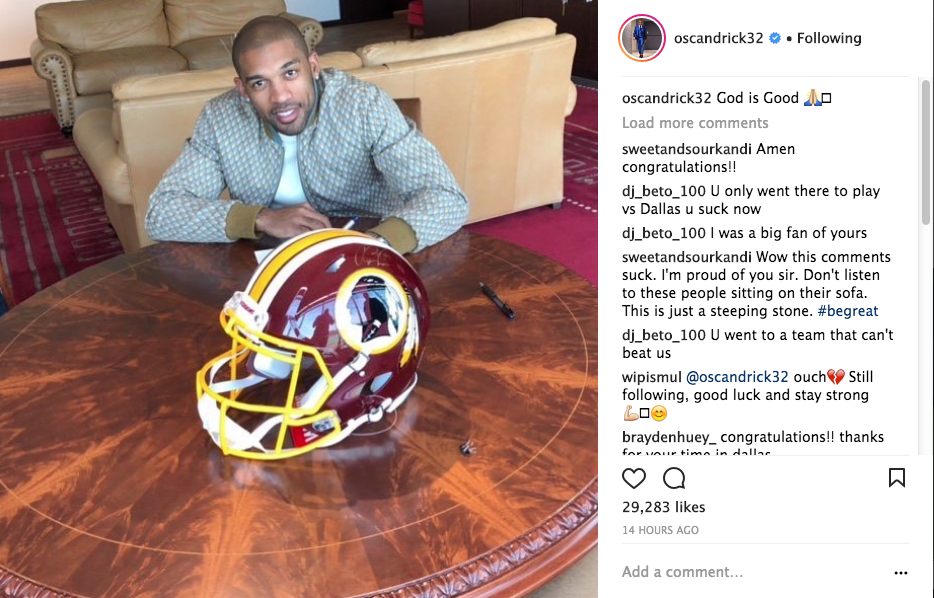This screenshot has width=934, height=598.
Task: Toggle the Following status button
Action: pos(829,38)
